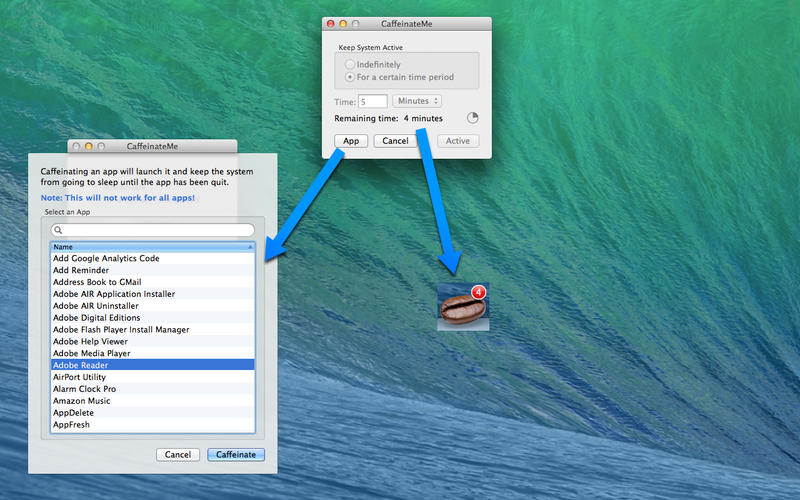Image resolution: width=800 pixels, height=500 pixels.
Task: Select Add Reminder in the app list
Action: point(153,270)
